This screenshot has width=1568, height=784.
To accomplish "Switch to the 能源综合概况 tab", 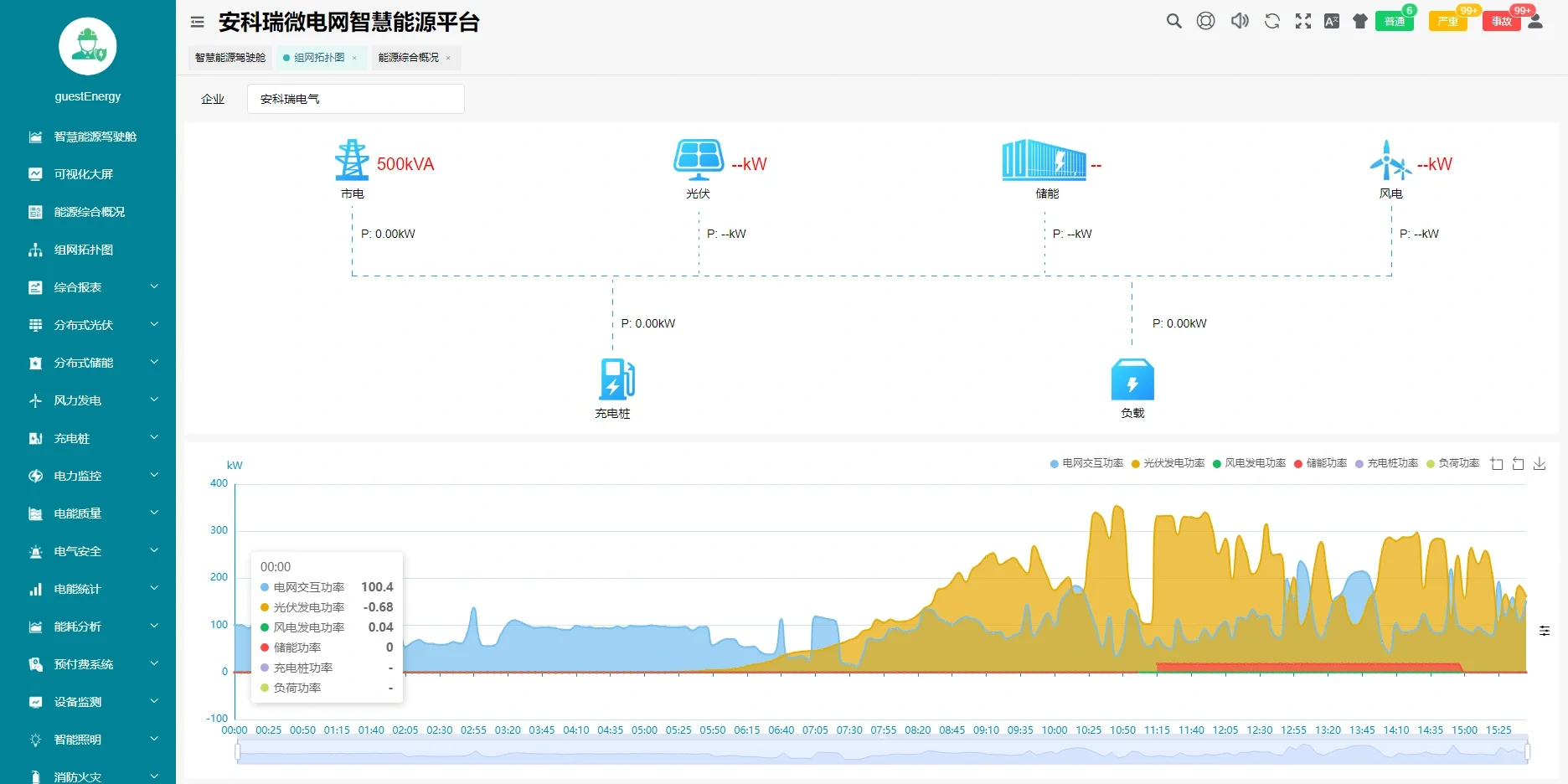I will (x=410, y=58).
